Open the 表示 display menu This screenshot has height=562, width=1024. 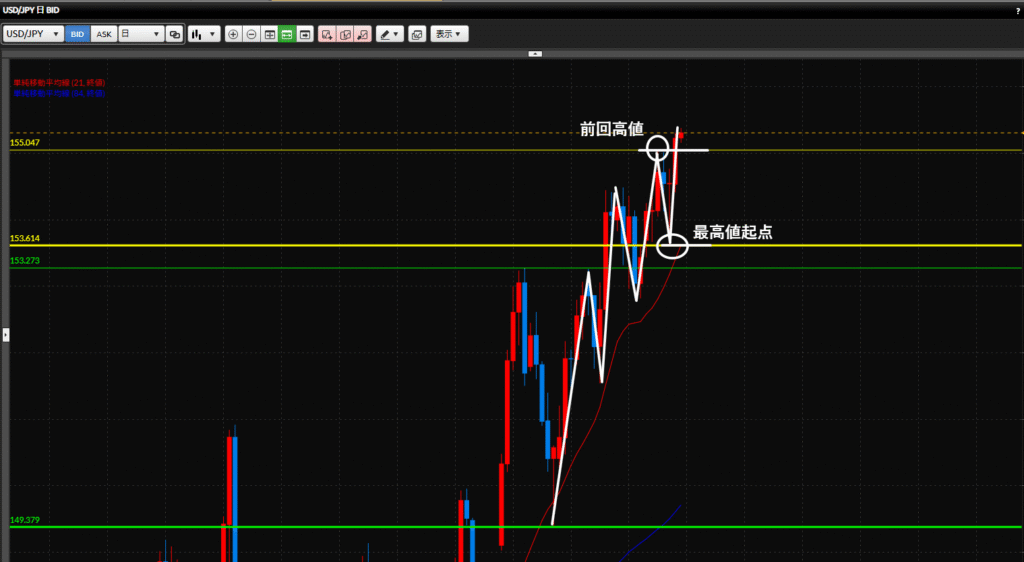tap(448, 34)
